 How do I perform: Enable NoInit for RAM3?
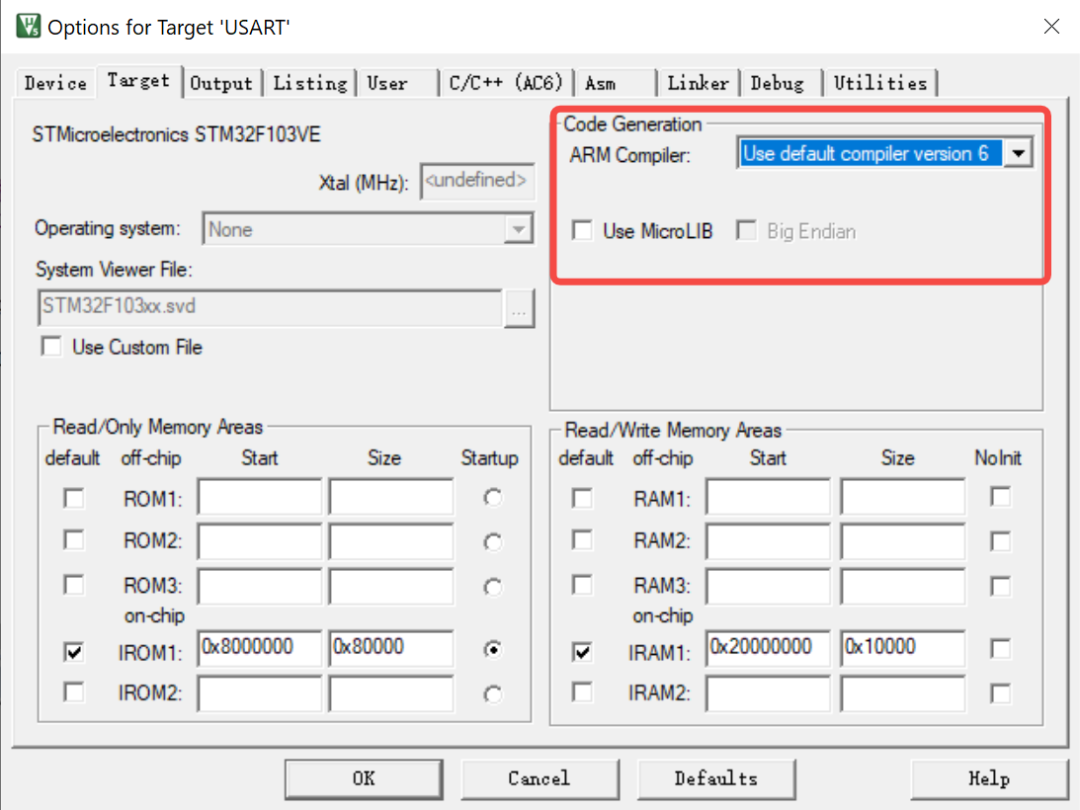(x=1000, y=586)
